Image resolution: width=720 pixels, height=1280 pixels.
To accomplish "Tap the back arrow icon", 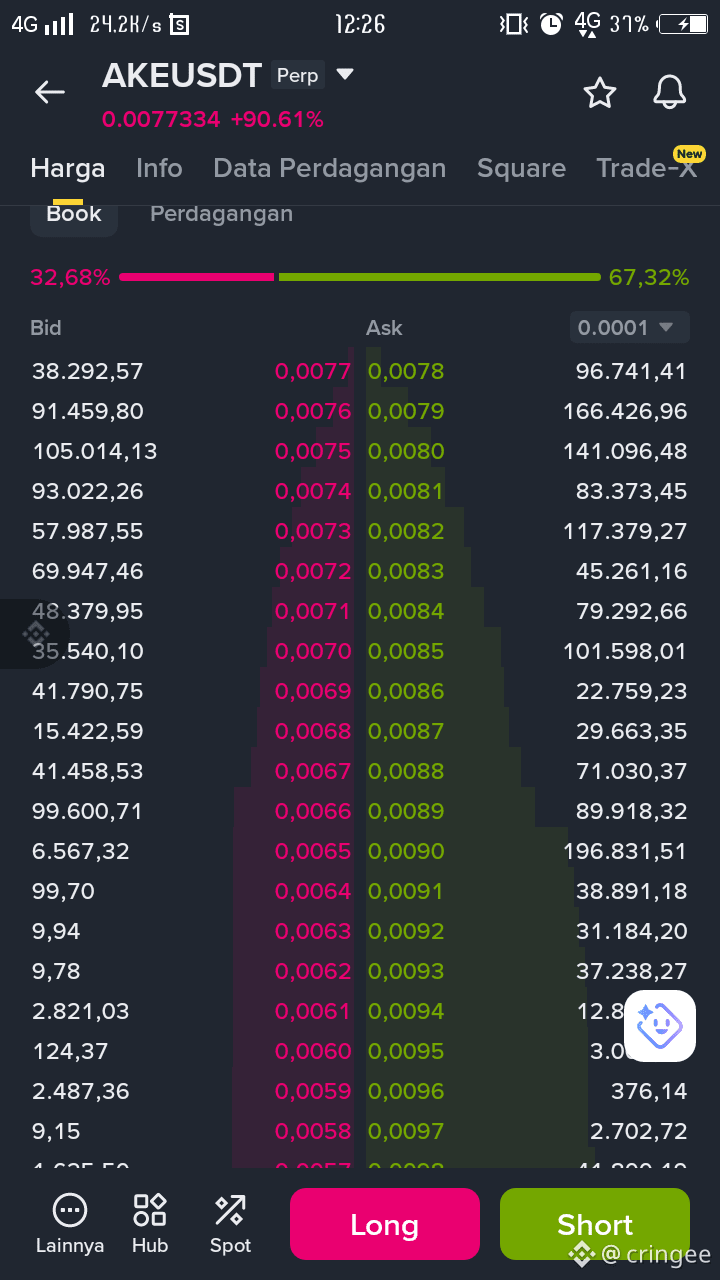I will pos(50,92).
